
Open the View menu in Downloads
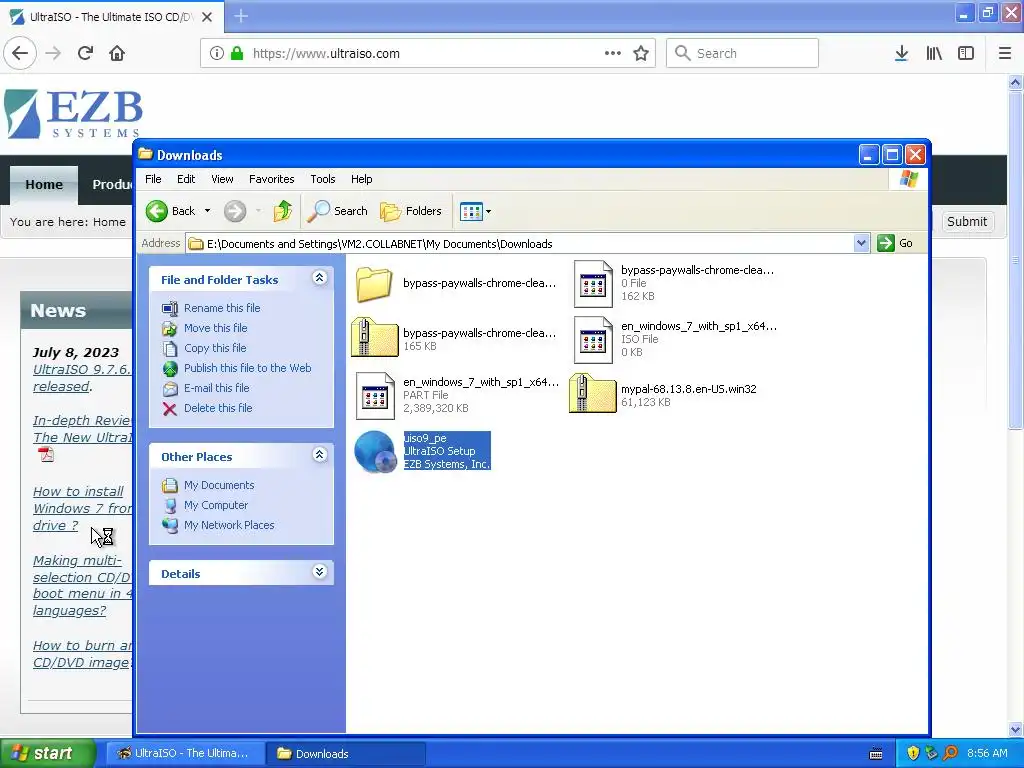tap(222, 179)
